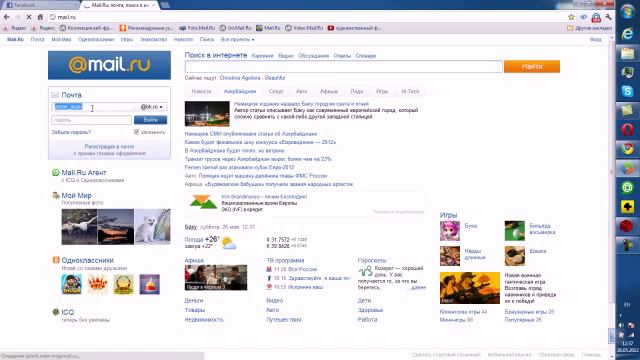Click the Гороскопы heading link
The height and width of the screenshot is (360, 640).
[x=372, y=260]
